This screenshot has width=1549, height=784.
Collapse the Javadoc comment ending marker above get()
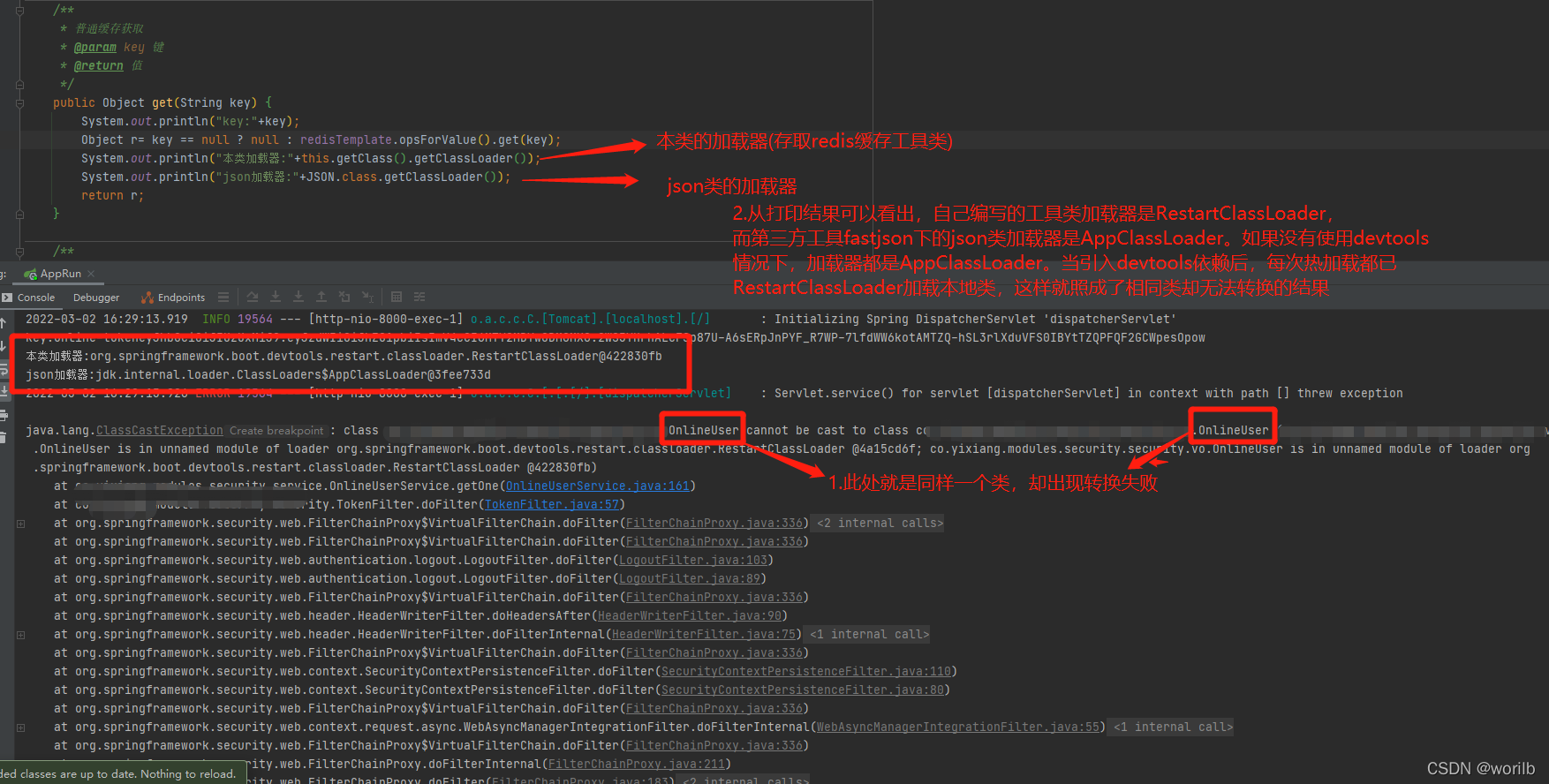point(19,85)
